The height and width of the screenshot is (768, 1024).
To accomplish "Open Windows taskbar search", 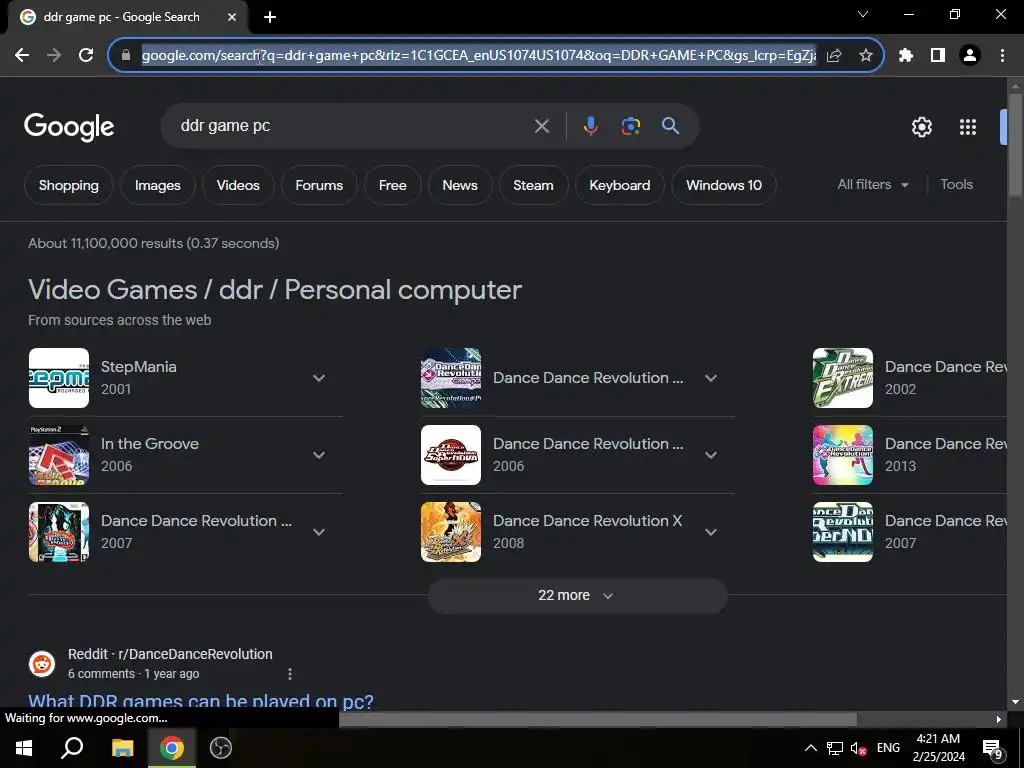I will [72, 748].
